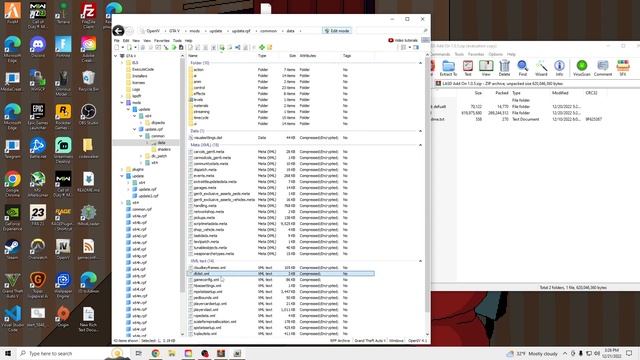Select the 'visualsettings.dat' file row
Image resolution: width=640 pixels, height=360 pixels.
[281, 138]
